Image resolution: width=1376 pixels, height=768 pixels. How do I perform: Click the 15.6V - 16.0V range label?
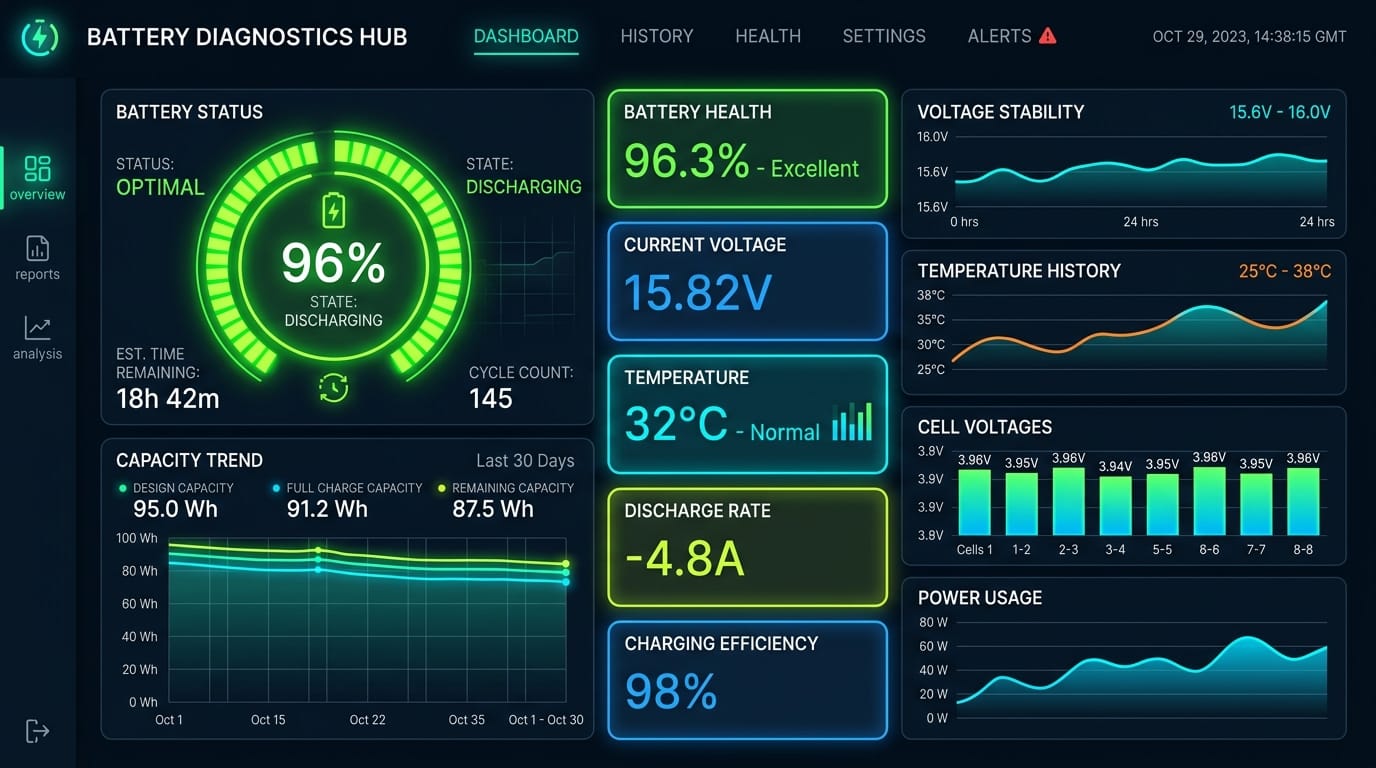pos(1280,112)
